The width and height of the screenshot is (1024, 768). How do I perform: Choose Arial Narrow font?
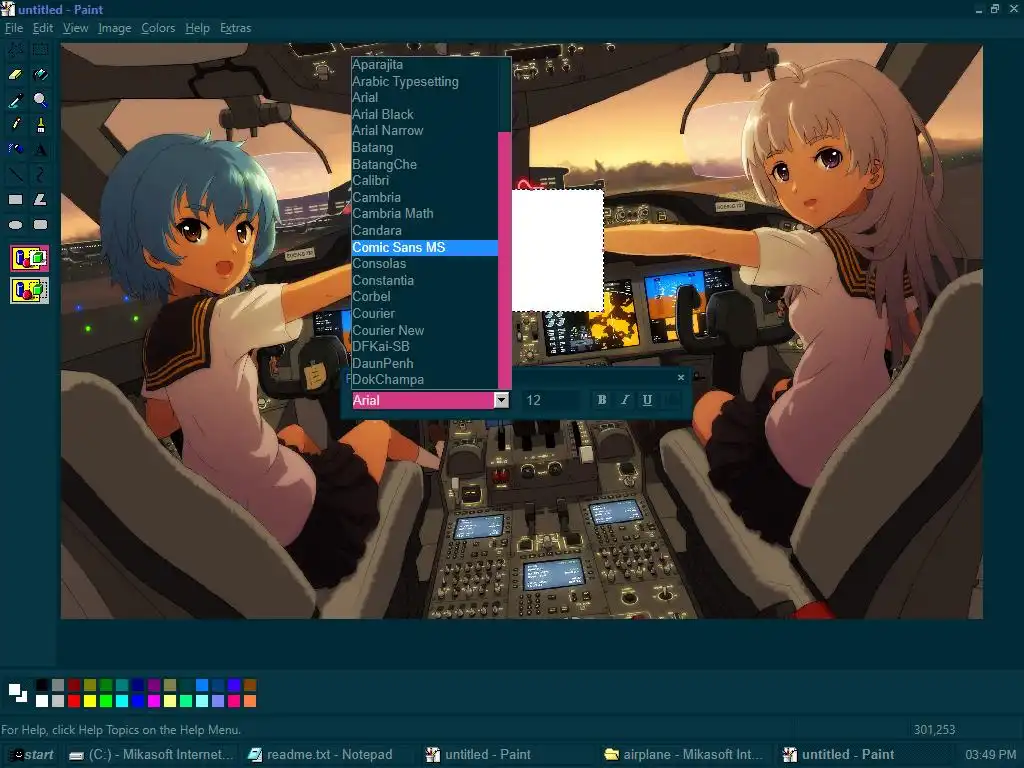(x=424, y=131)
